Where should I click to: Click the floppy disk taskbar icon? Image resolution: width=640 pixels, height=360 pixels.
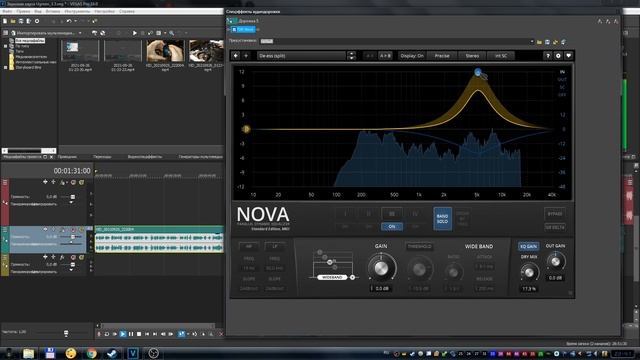pos(50,353)
